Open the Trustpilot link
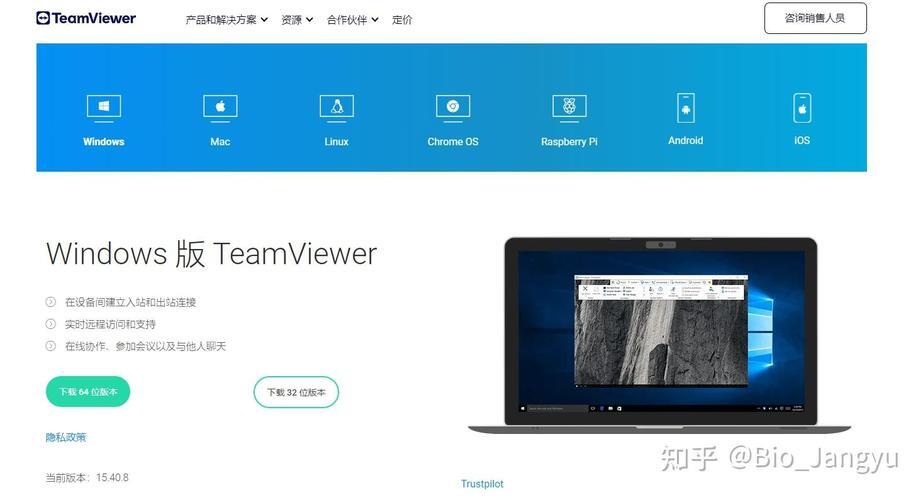 click(482, 484)
